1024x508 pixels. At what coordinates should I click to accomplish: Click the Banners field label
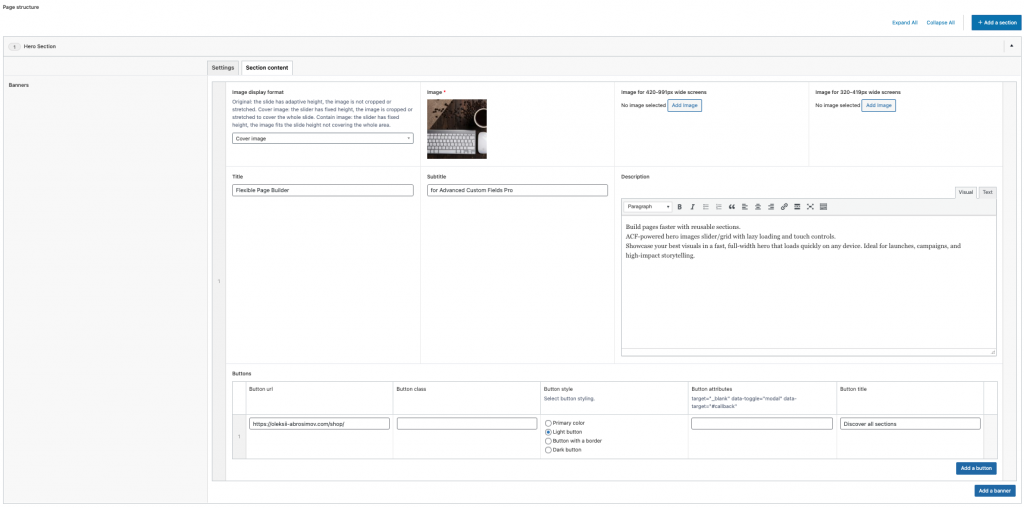(x=18, y=85)
